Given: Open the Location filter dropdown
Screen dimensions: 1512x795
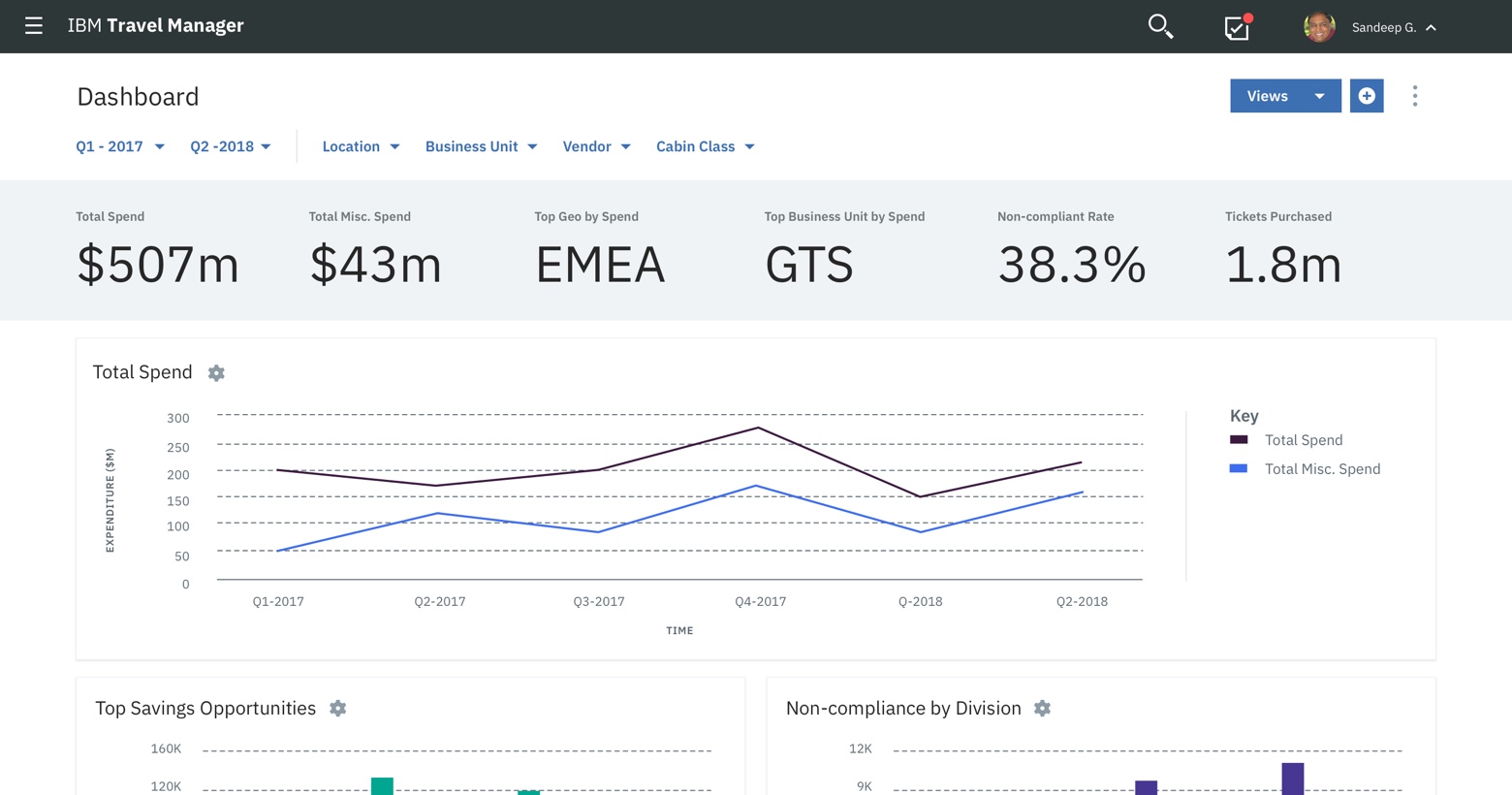Looking at the screenshot, I should click(361, 146).
